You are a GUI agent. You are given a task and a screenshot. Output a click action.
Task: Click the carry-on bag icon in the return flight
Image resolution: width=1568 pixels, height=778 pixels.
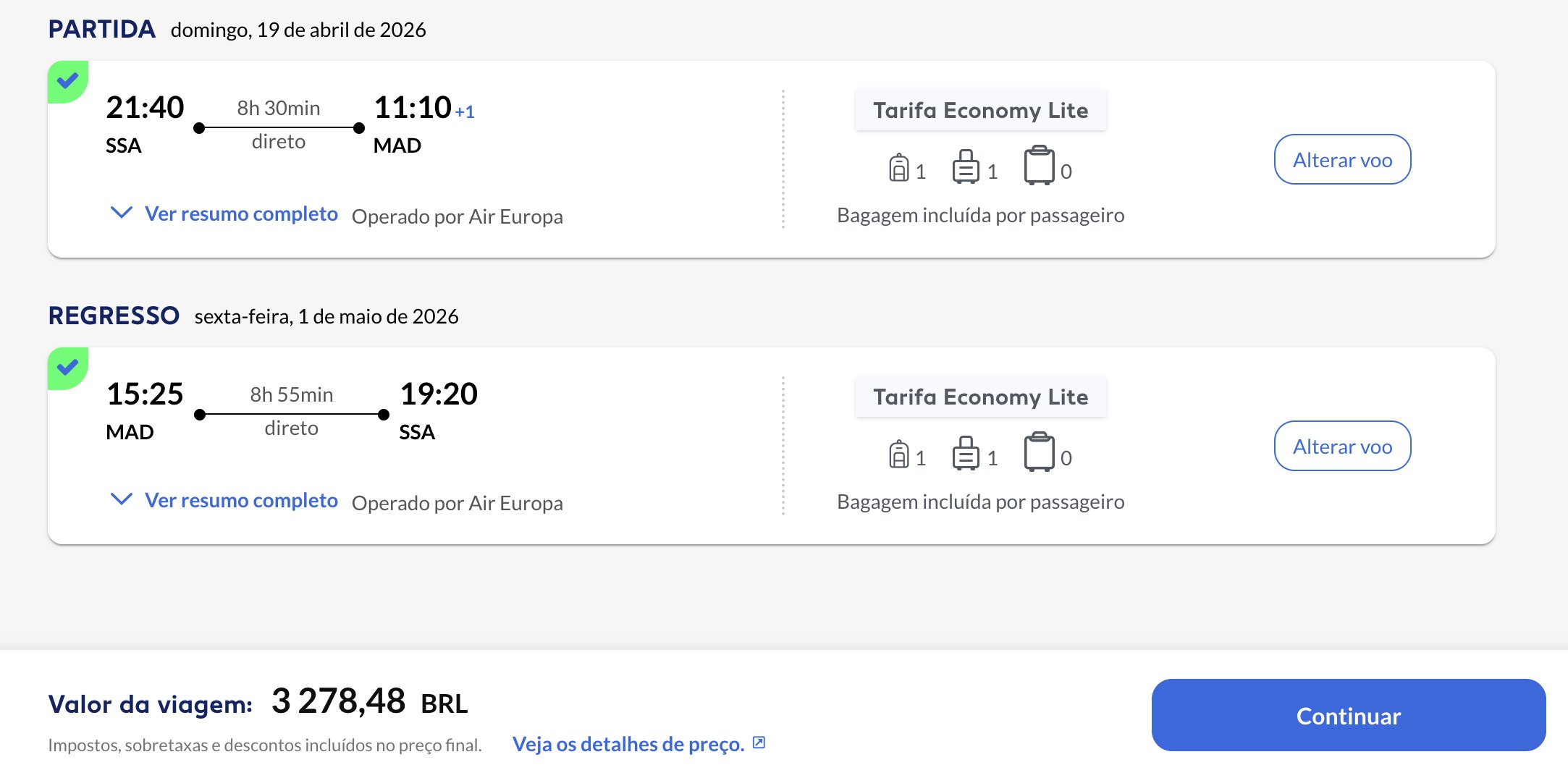point(966,454)
